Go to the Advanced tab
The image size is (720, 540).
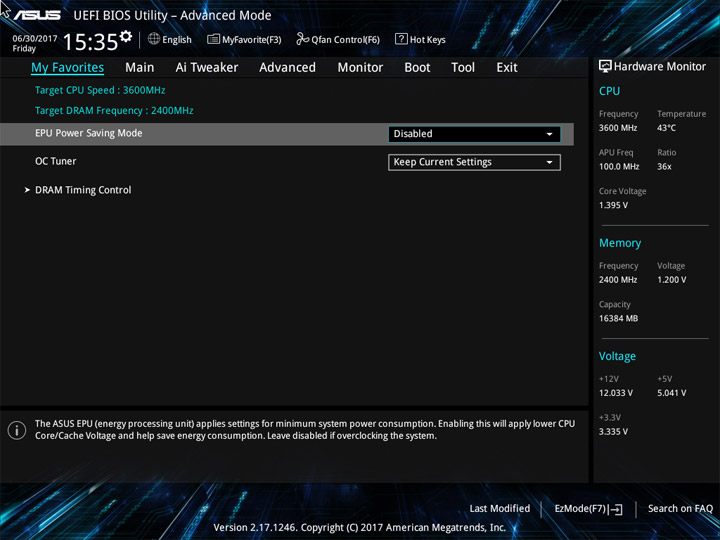tap(287, 68)
